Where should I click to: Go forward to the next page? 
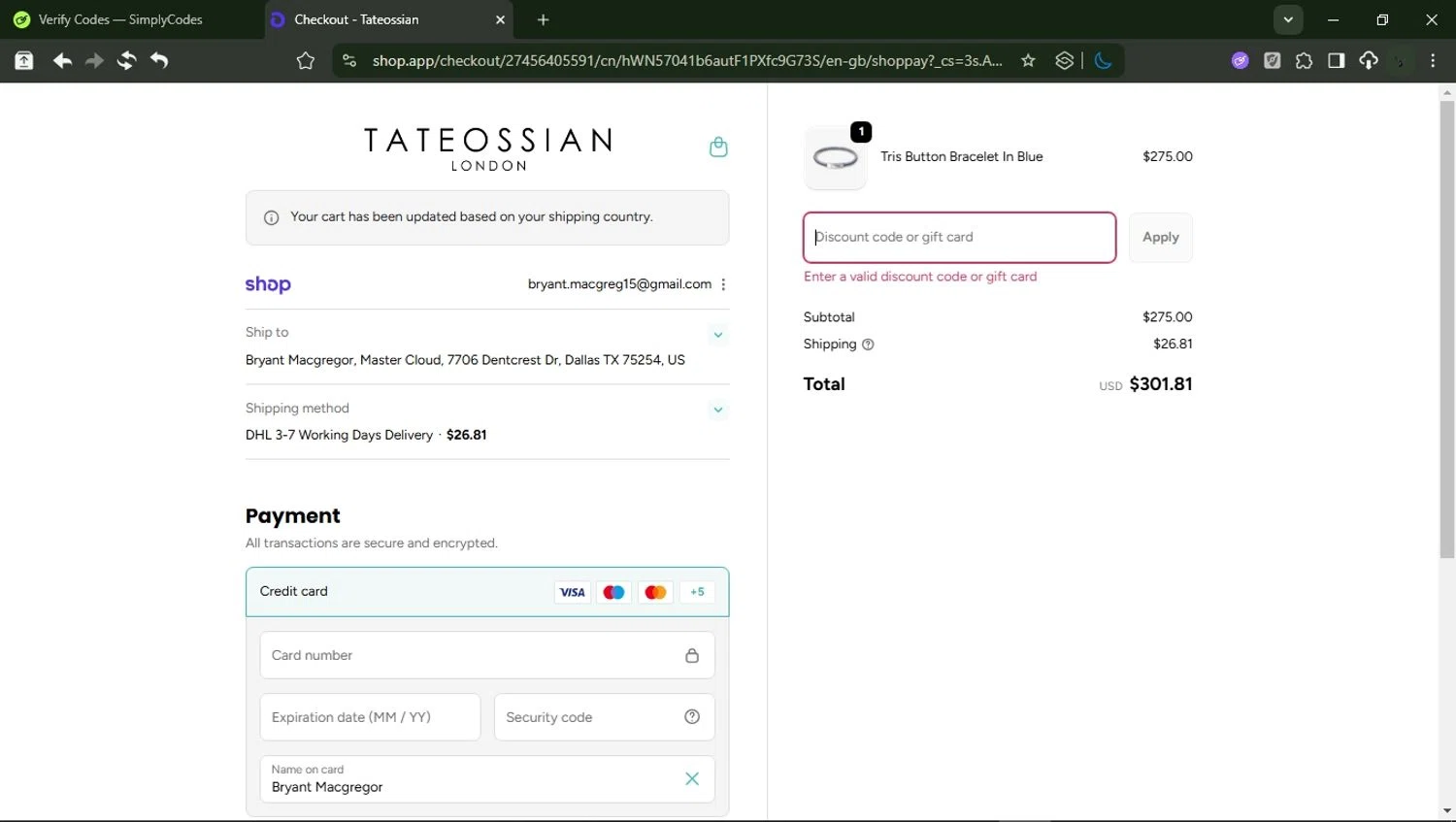94,60
